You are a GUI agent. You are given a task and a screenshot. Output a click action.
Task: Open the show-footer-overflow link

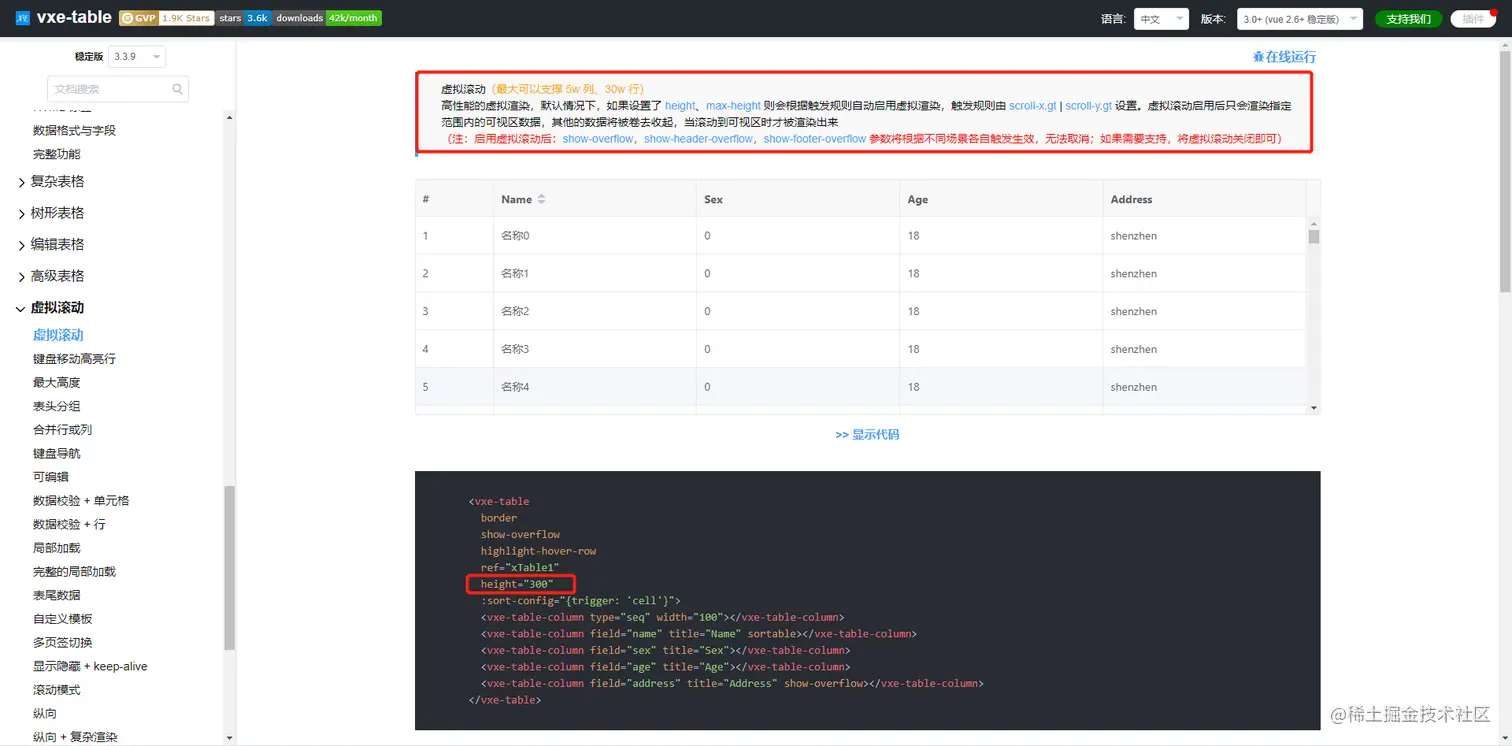tap(815, 139)
